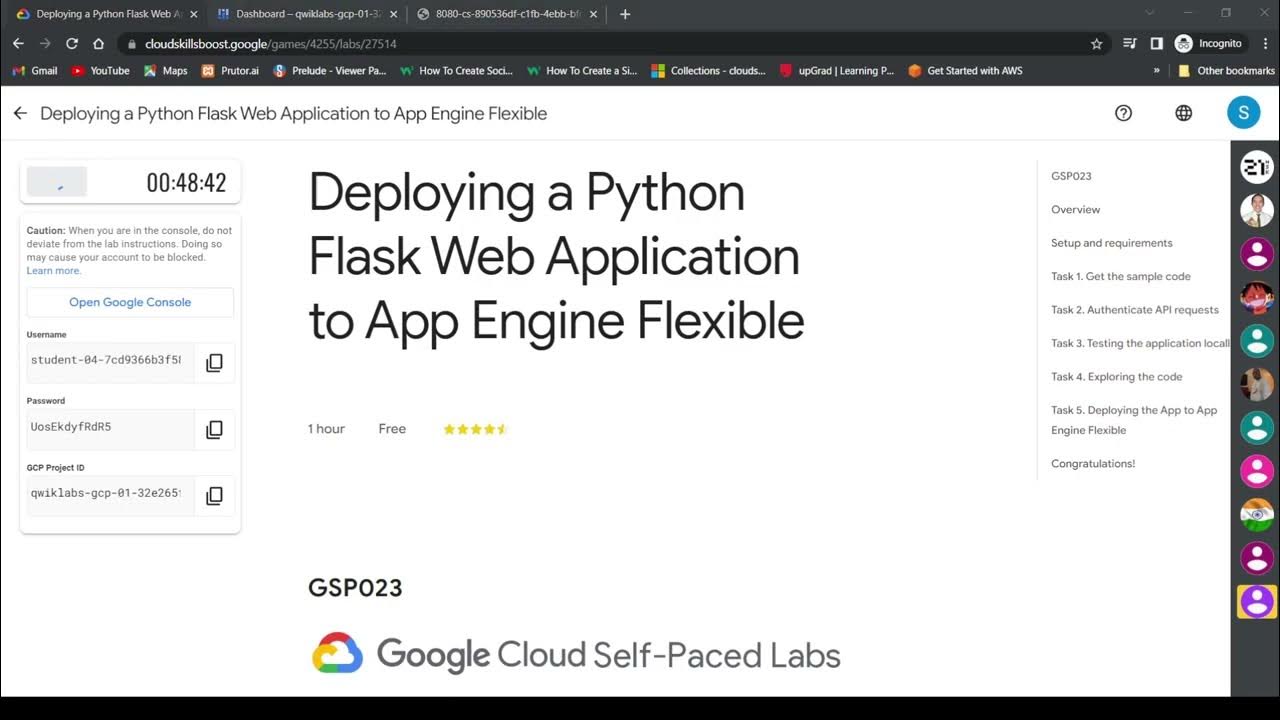Open the YouTube bookmark
Image resolution: width=1280 pixels, height=720 pixels.
[100, 71]
